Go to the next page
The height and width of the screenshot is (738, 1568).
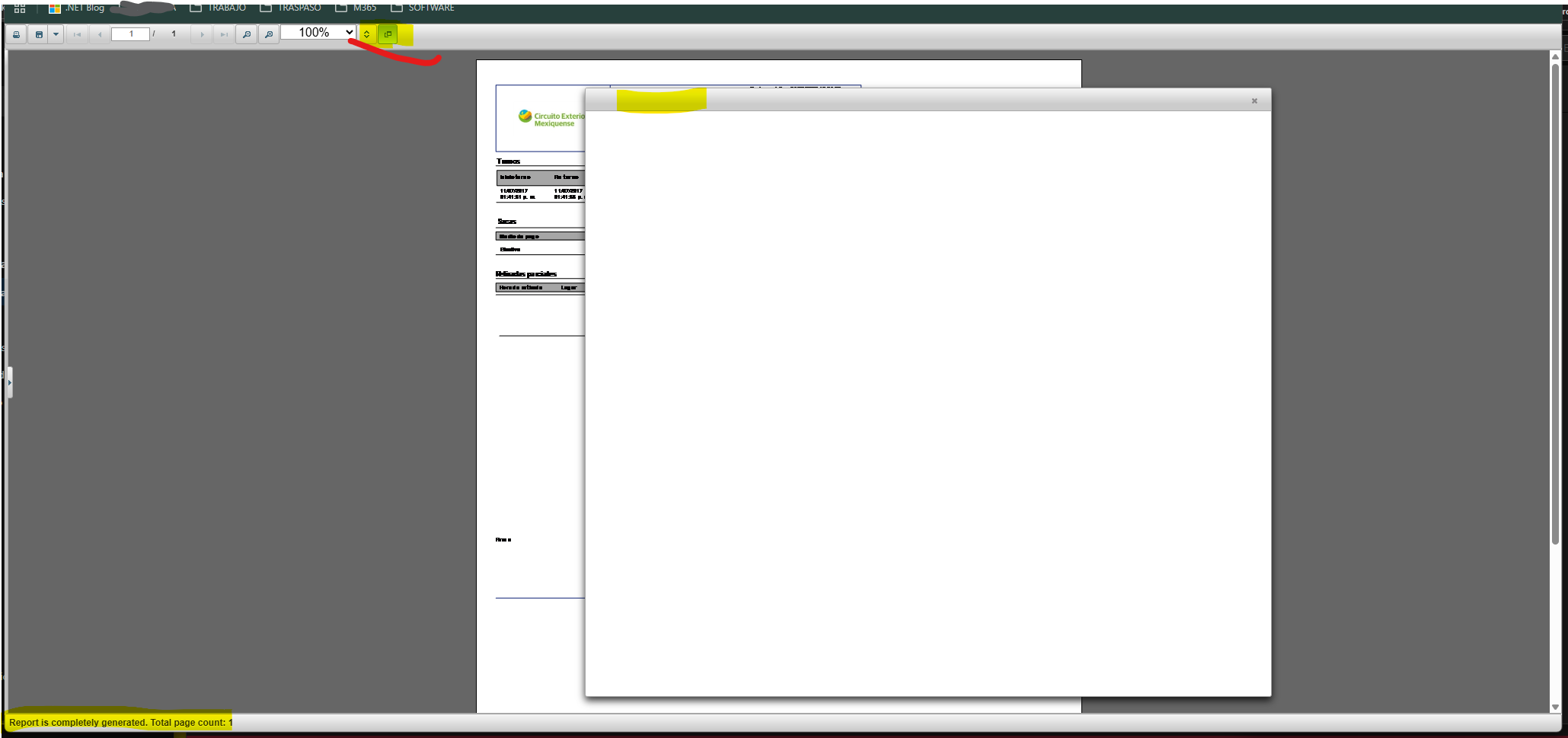click(x=202, y=34)
